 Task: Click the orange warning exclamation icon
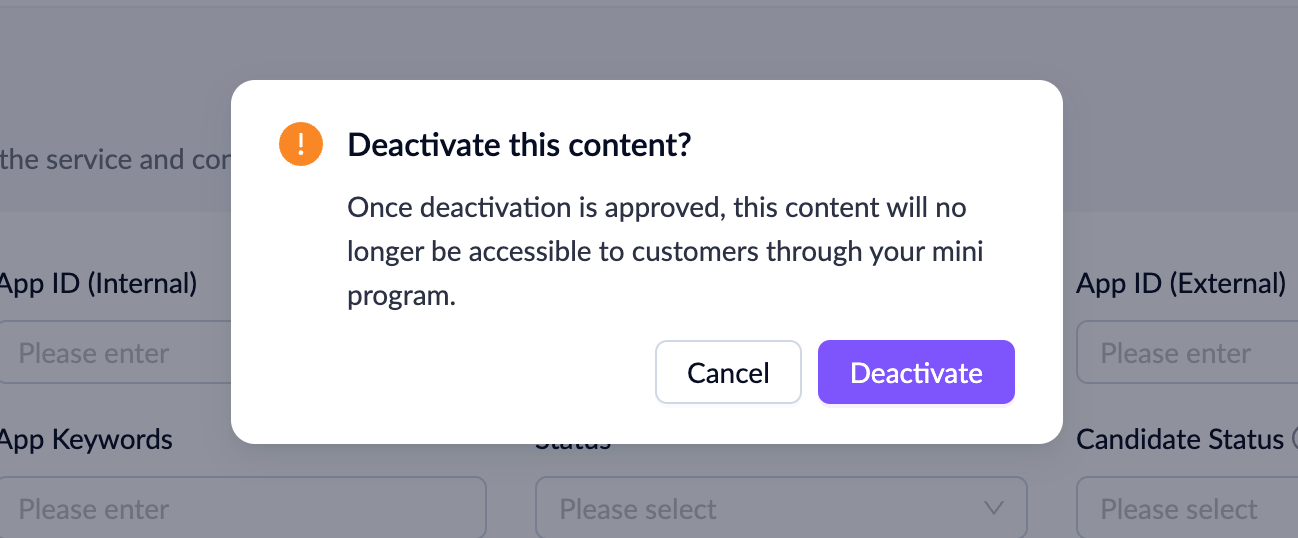(300, 145)
